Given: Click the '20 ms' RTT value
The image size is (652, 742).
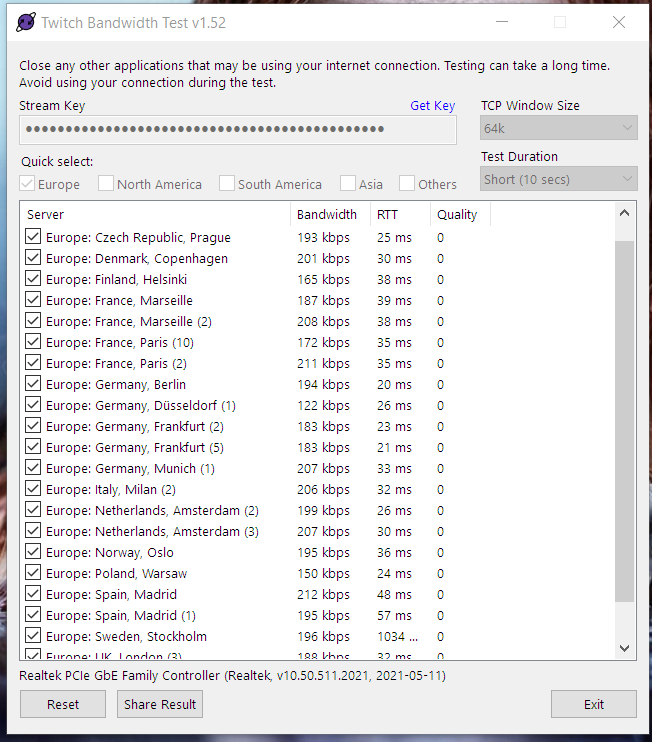Looking at the screenshot, I should click(x=394, y=385).
